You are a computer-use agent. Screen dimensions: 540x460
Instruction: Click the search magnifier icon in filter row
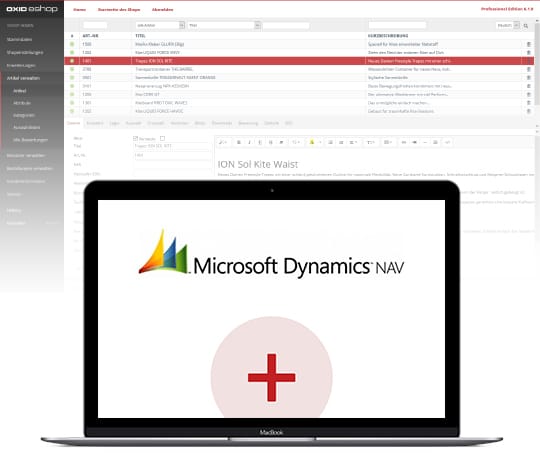tap(526, 25)
